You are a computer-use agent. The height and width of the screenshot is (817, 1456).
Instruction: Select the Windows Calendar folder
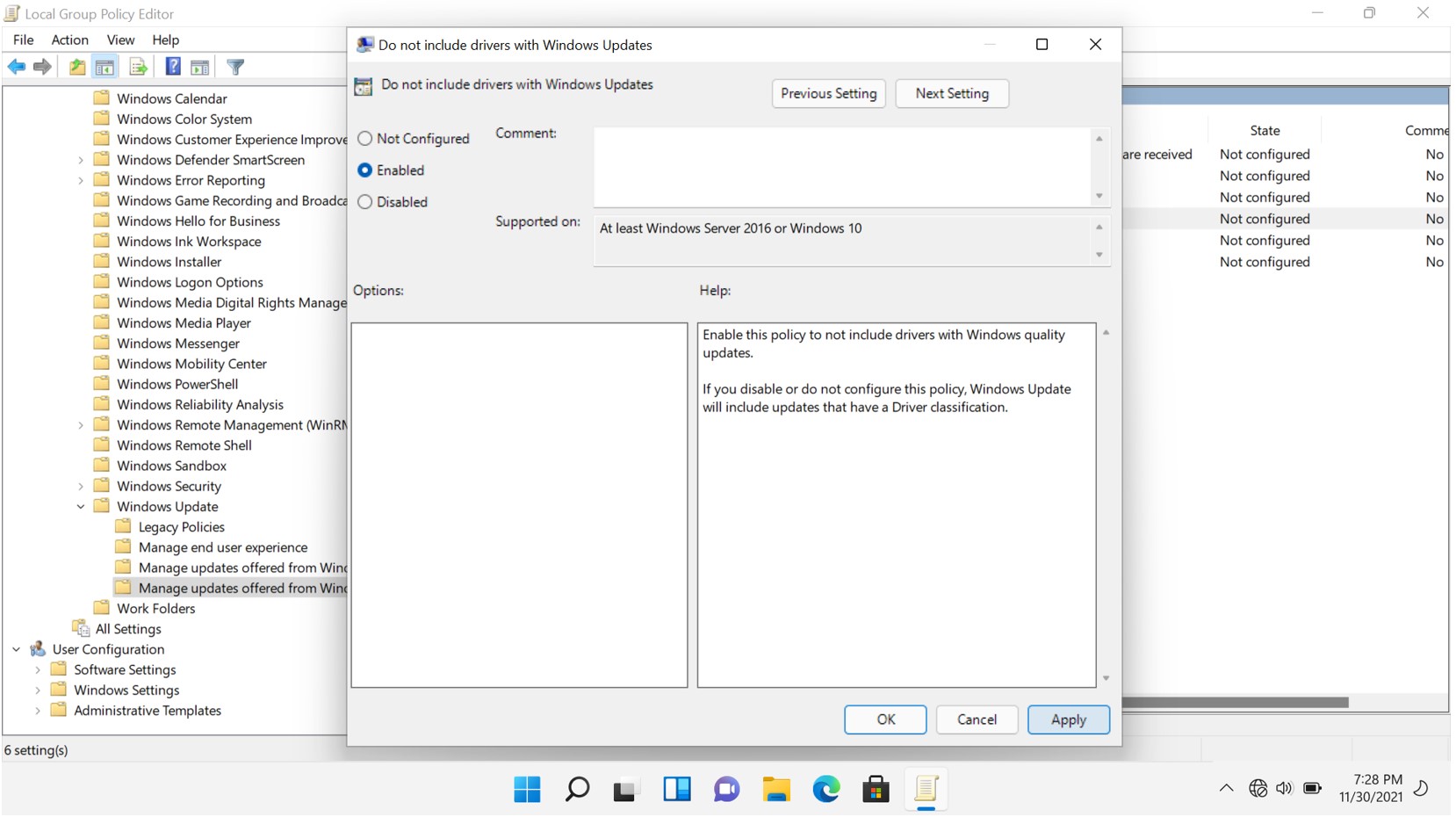click(x=171, y=98)
